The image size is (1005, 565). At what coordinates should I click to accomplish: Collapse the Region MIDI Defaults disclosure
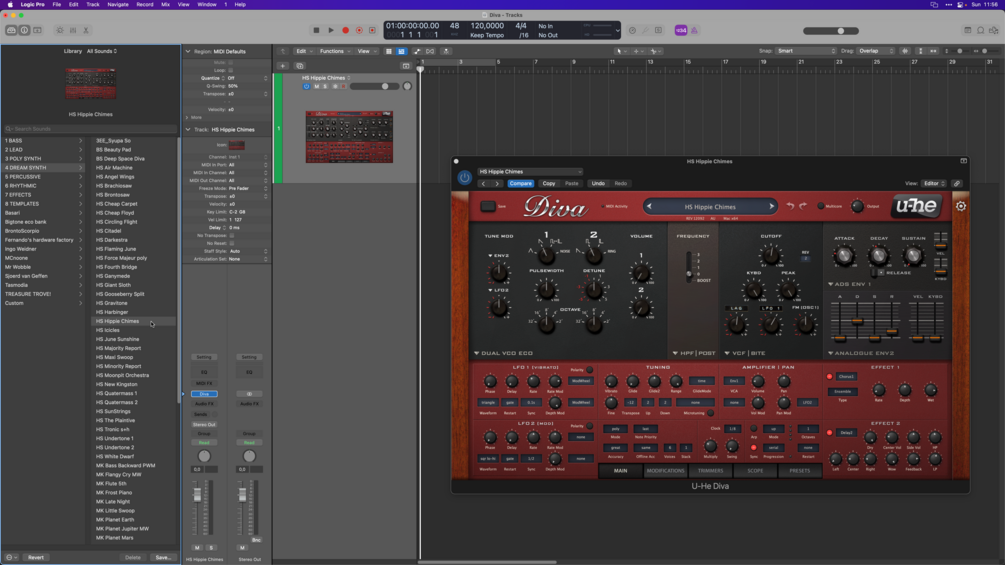[x=188, y=51]
